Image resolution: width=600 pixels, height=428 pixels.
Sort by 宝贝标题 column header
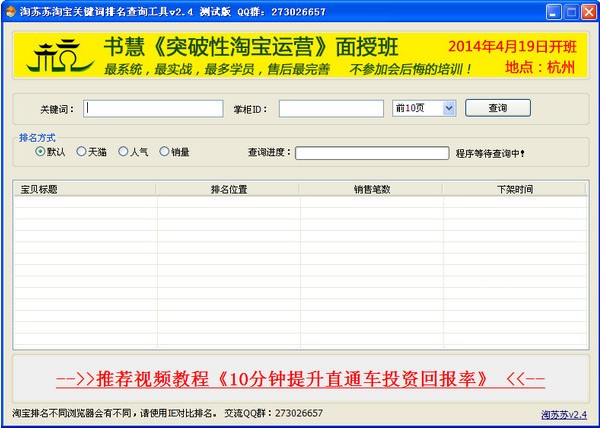85,189
